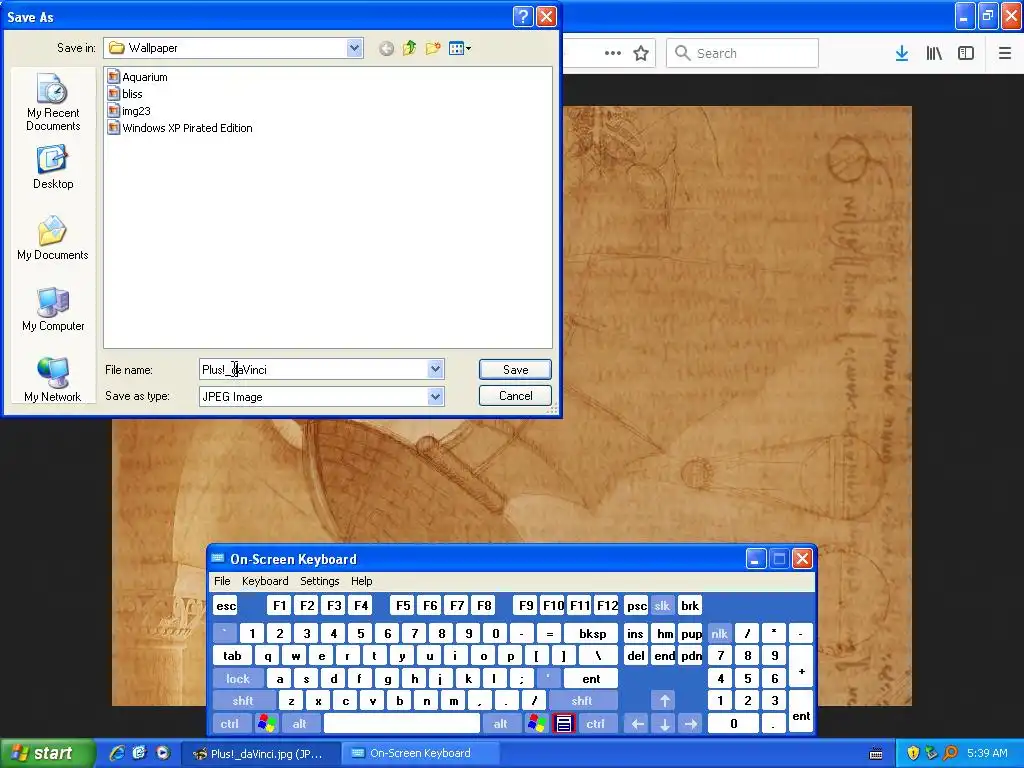Open the Views menu icon in Save As
This screenshot has height=768, width=1024.
pos(460,48)
